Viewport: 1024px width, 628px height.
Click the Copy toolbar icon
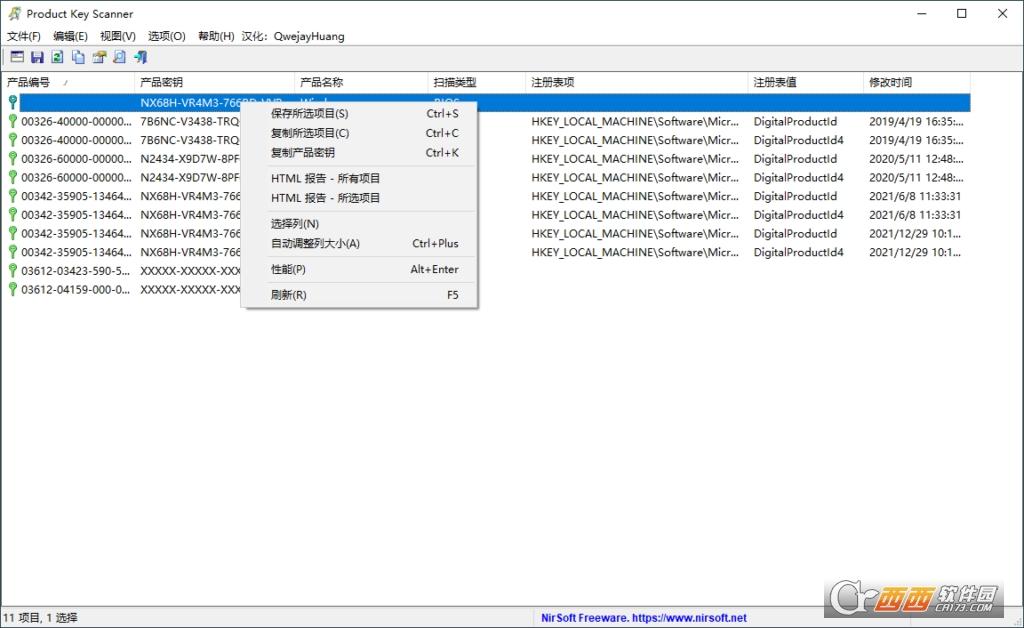(78, 57)
